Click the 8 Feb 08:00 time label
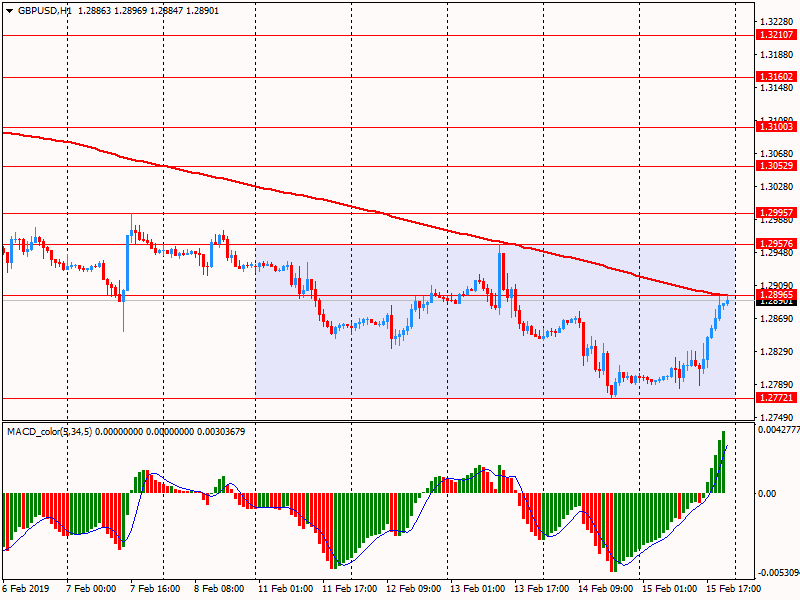Viewport: 800px width, 600px height. tap(219, 588)
